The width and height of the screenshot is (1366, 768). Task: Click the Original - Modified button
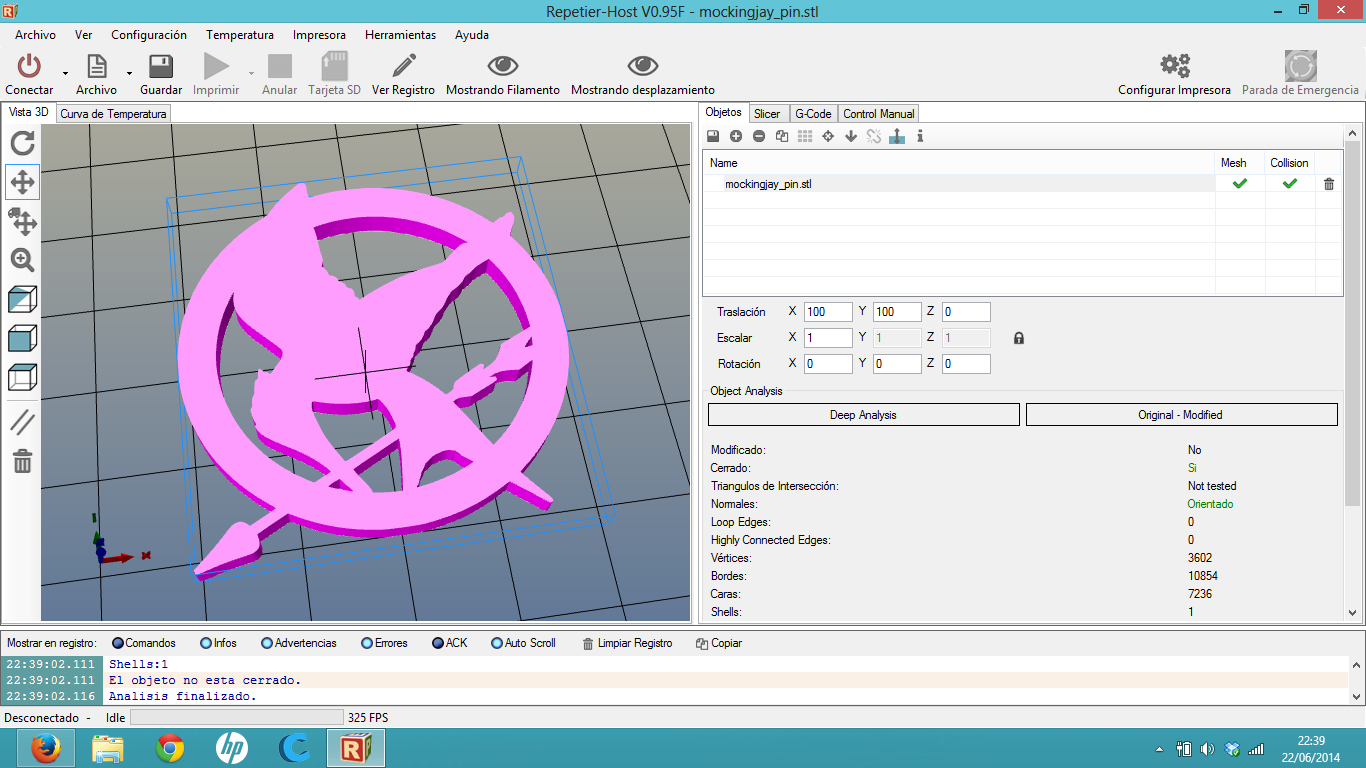[x=1181, y=415]
